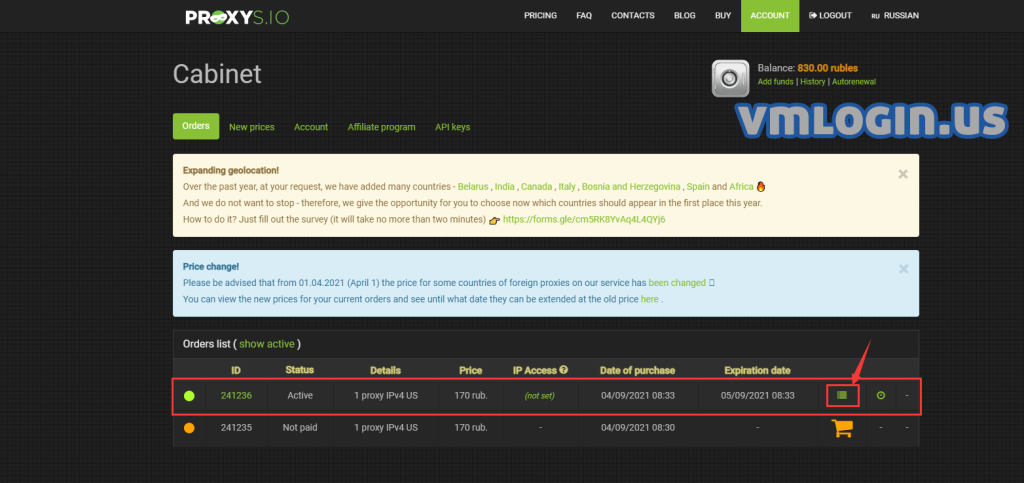1024x483 pixels.
Task: Close the Price change notice
Action: 903,268
